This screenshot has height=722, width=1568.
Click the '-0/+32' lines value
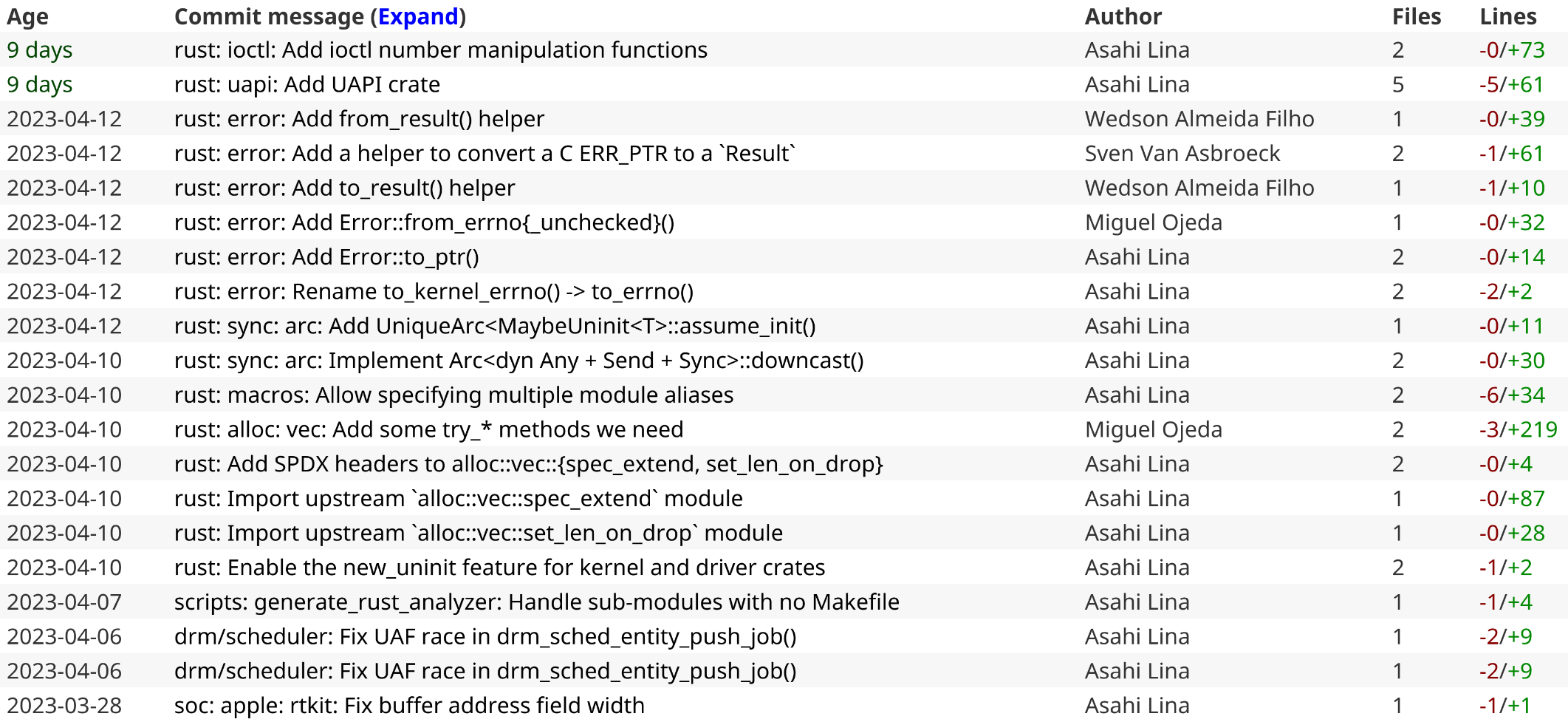(x=1512, y=222)
